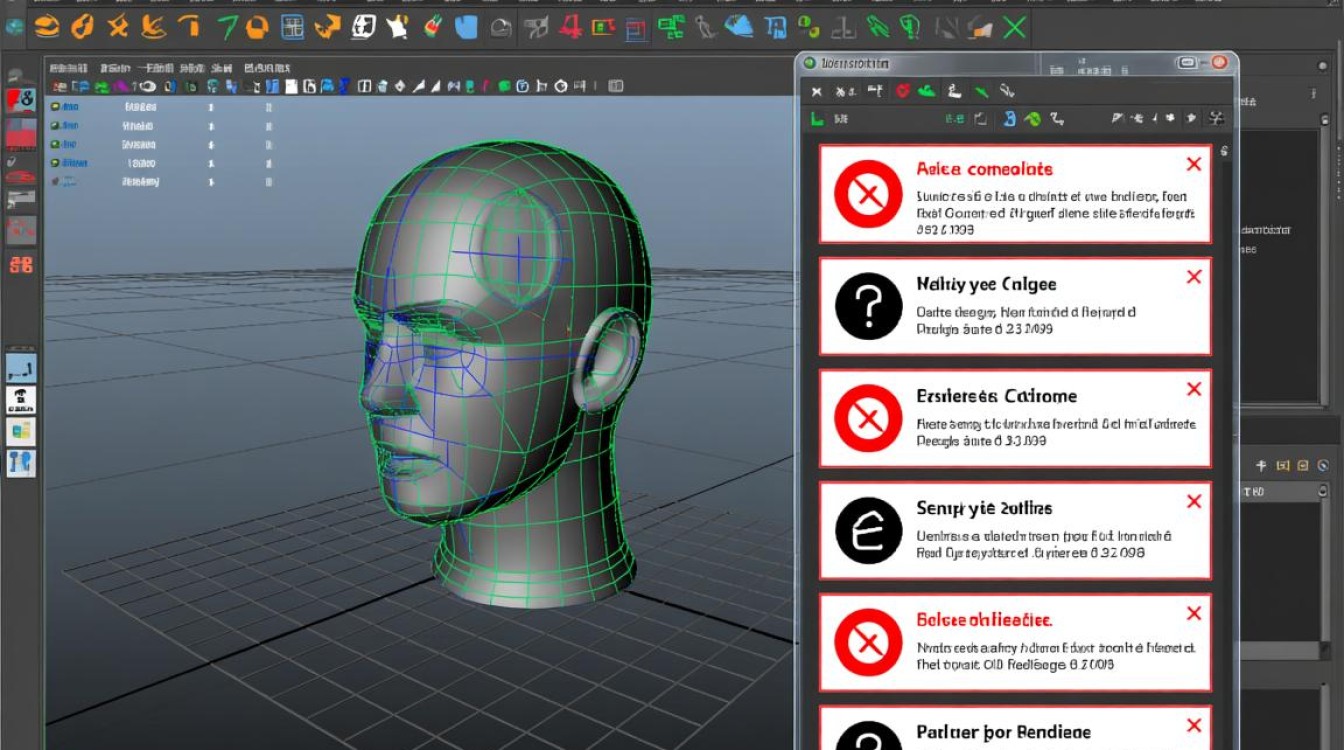Screen dimensions: 1344x750
Task: Click the red error icon beside "Belcee ohlieatce"
Action: click(x=868, y=642)
